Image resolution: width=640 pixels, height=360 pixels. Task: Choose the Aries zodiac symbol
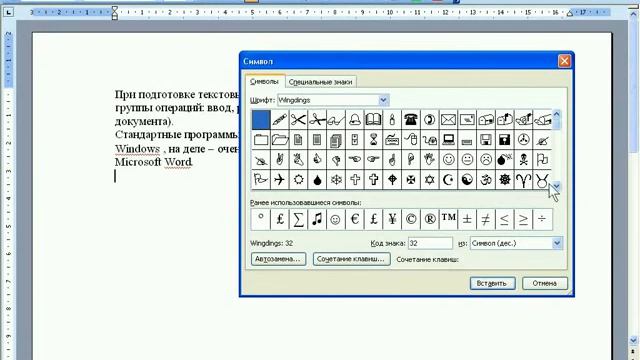(x=523, y=180)
